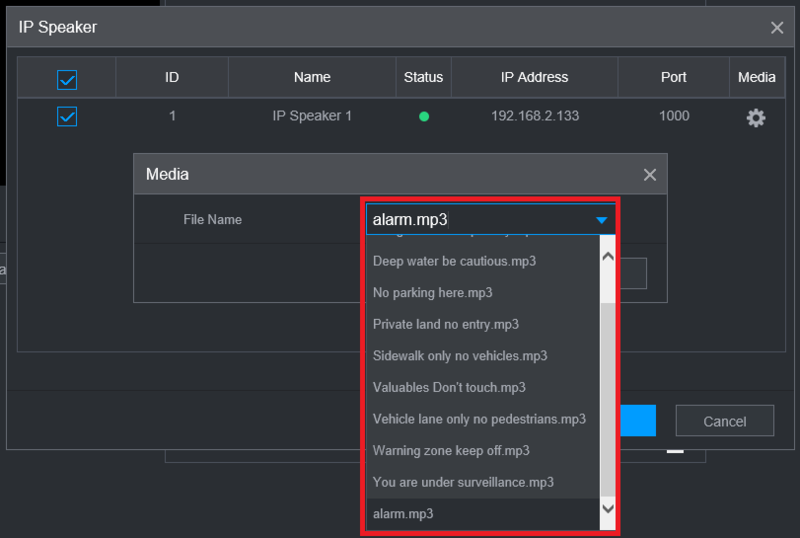Select Warning zone keep off.mp3

[451, 450]
